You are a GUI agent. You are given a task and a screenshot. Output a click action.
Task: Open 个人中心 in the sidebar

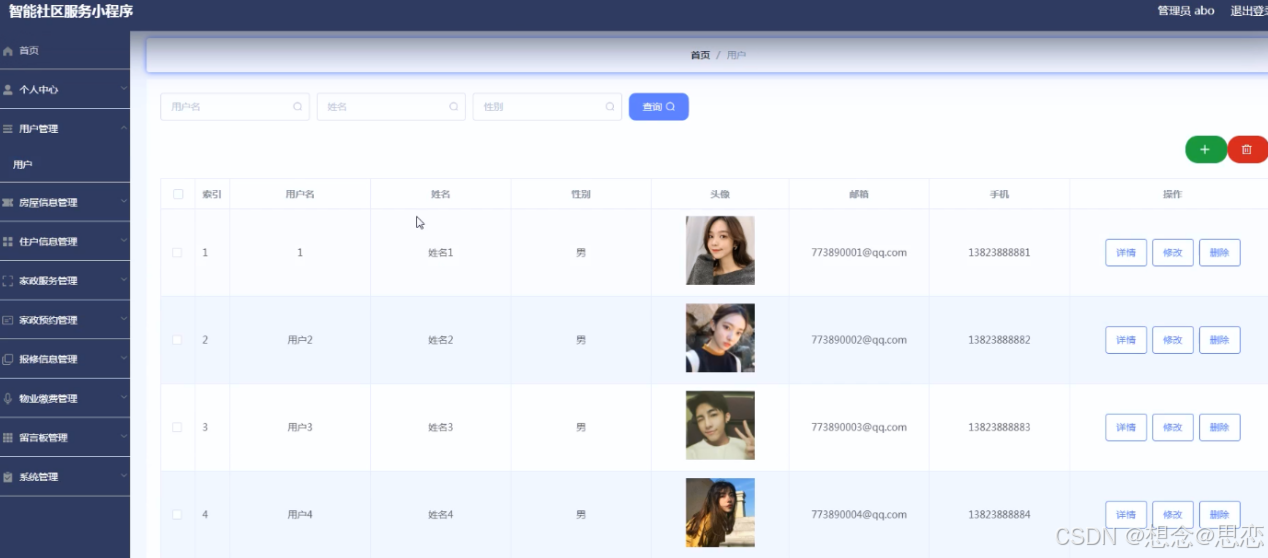click(65, 90)
